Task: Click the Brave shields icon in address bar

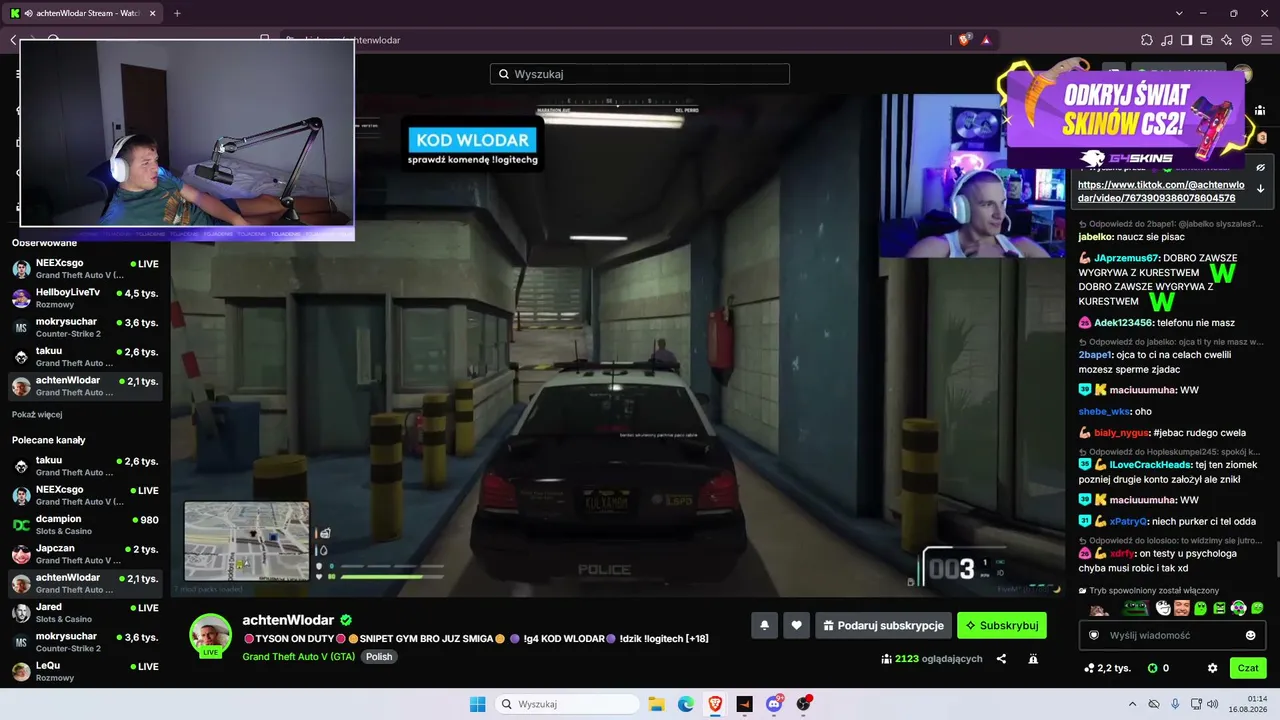Action: pos(964,40)
